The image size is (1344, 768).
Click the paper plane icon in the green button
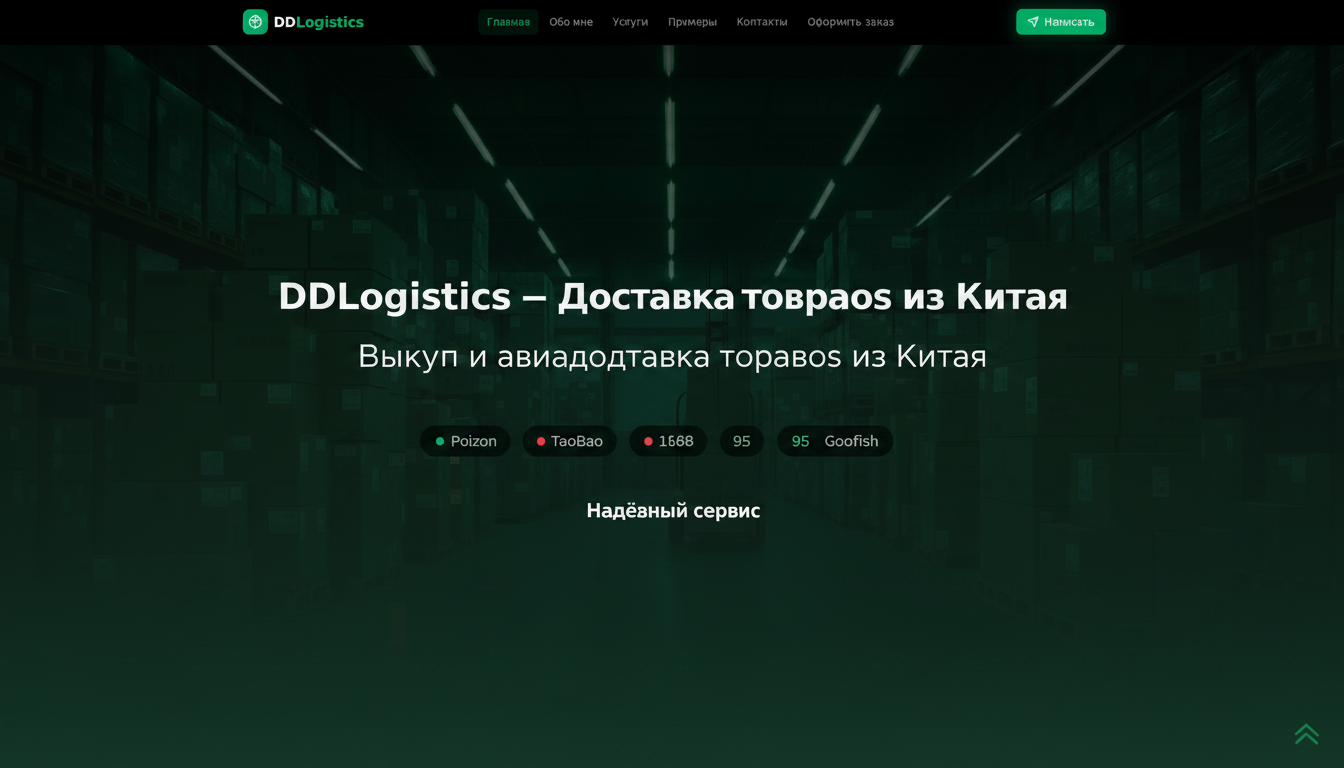pyautogui.click(x=1033, y=22)
